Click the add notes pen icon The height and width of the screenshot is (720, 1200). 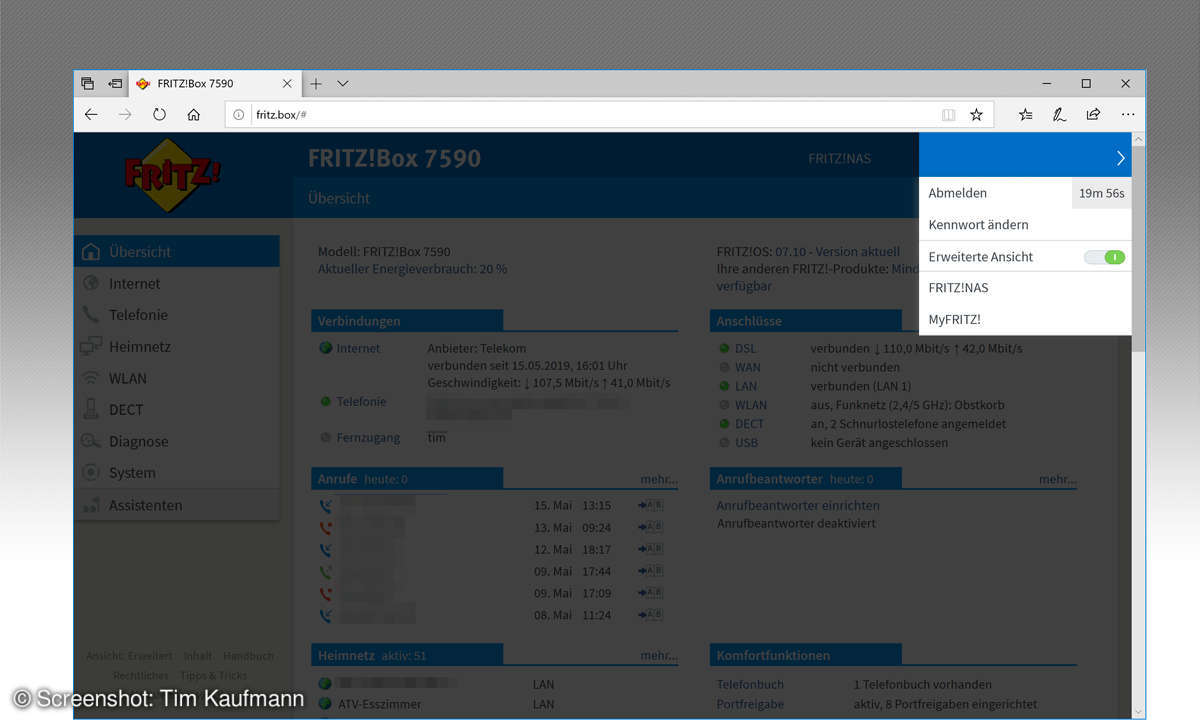click(x=1059, y=115)
